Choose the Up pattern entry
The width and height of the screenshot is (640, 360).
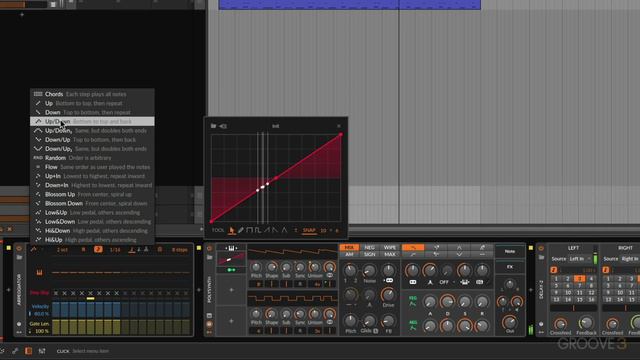point(92,103)
